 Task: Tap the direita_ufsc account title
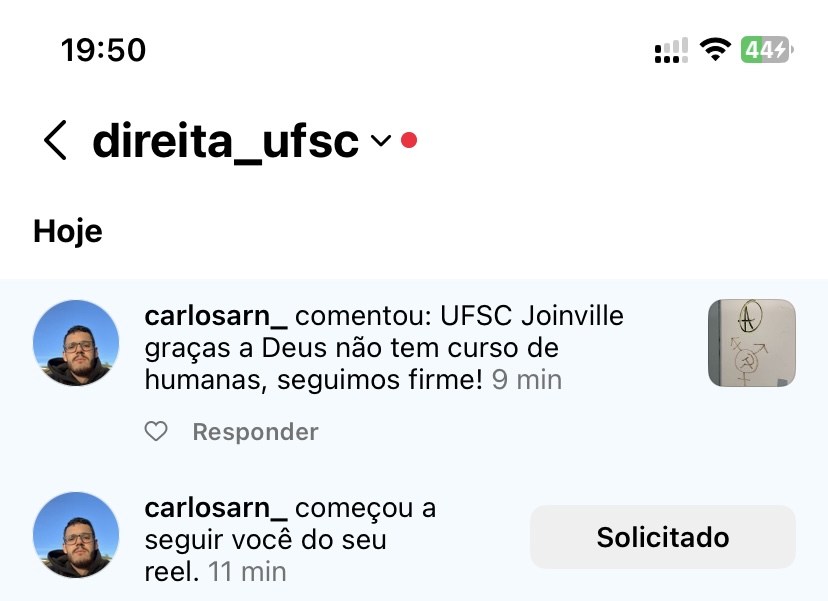(x=225, y=142)
